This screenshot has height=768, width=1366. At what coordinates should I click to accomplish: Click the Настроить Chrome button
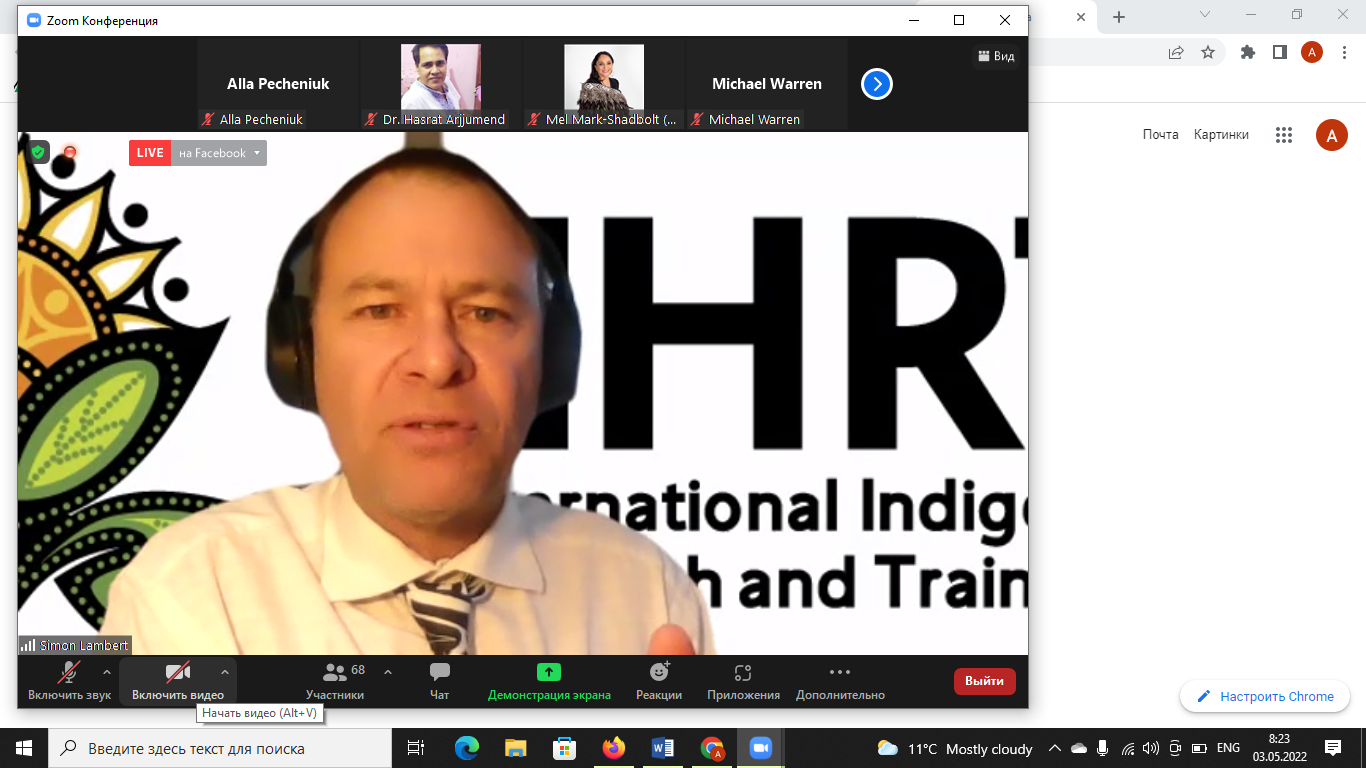(1265, 696)
